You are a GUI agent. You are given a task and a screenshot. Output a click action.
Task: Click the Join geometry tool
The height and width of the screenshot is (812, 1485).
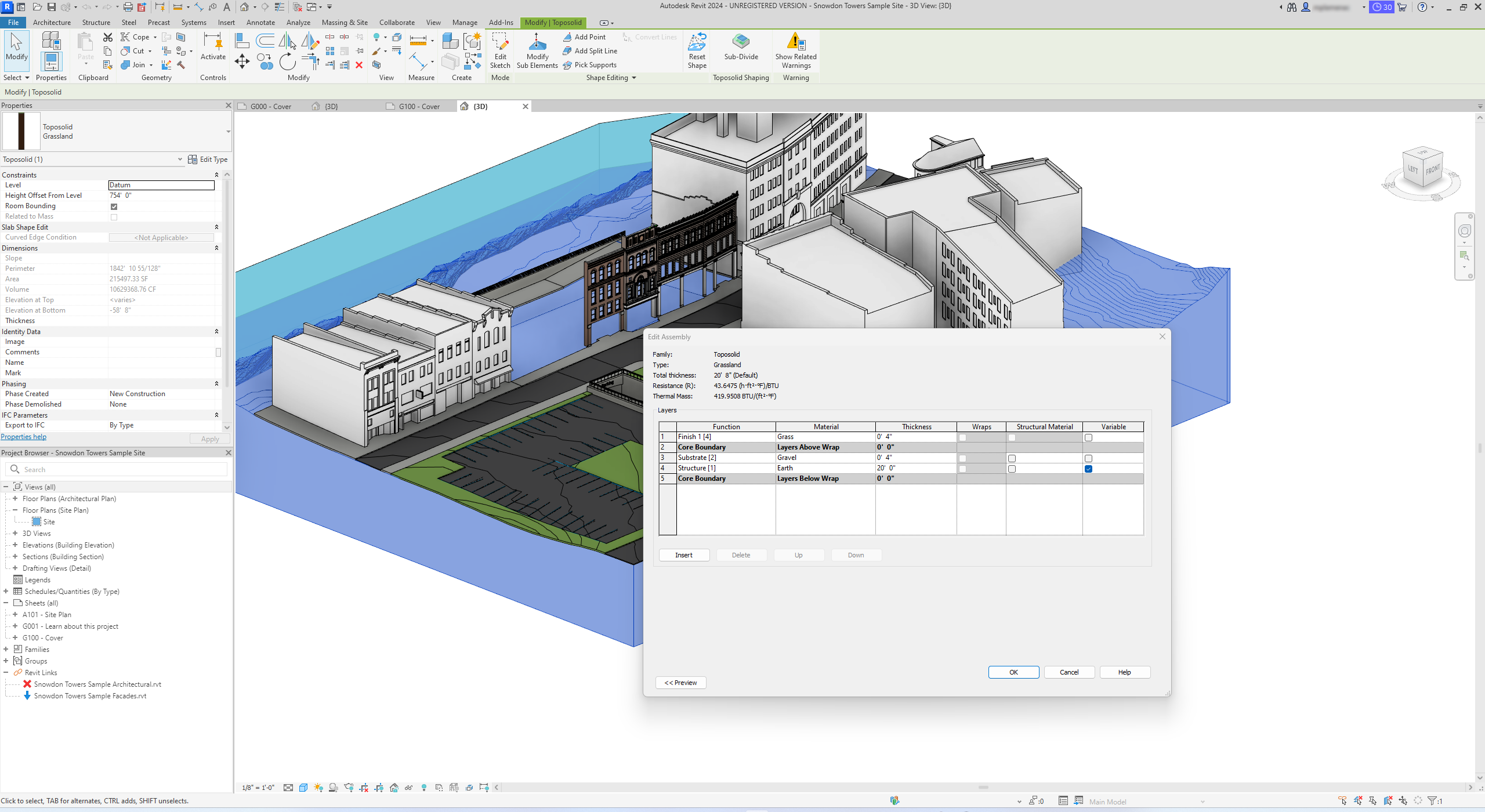click(x=136, y=65)
